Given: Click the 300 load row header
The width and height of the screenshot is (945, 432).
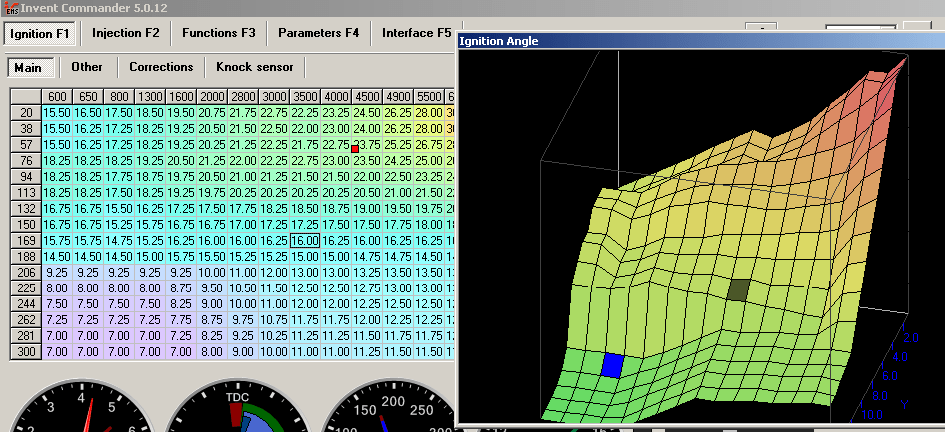Looking at the screenshot, I should (x=26, y=352).
